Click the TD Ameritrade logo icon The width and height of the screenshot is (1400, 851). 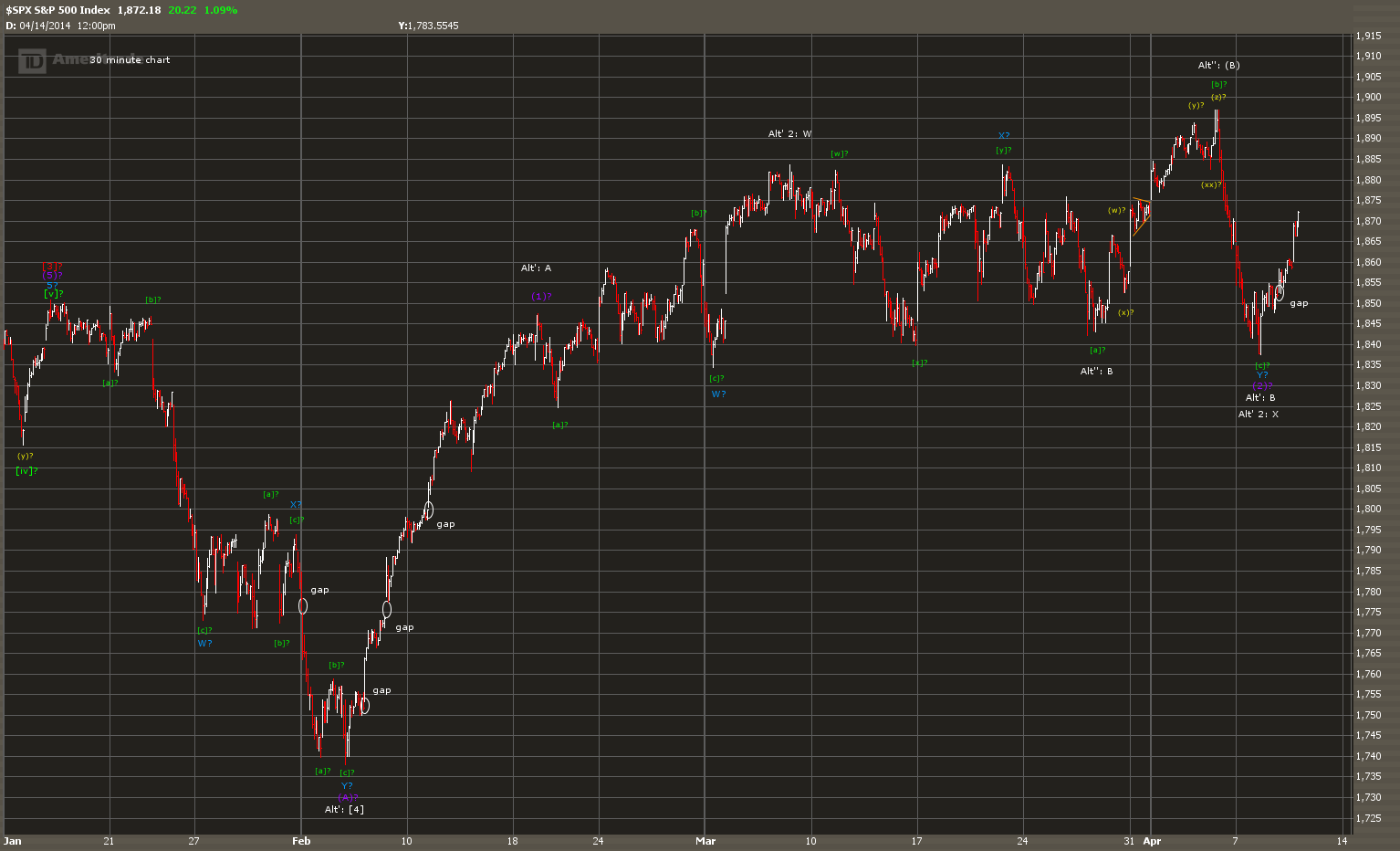[32, 61]
